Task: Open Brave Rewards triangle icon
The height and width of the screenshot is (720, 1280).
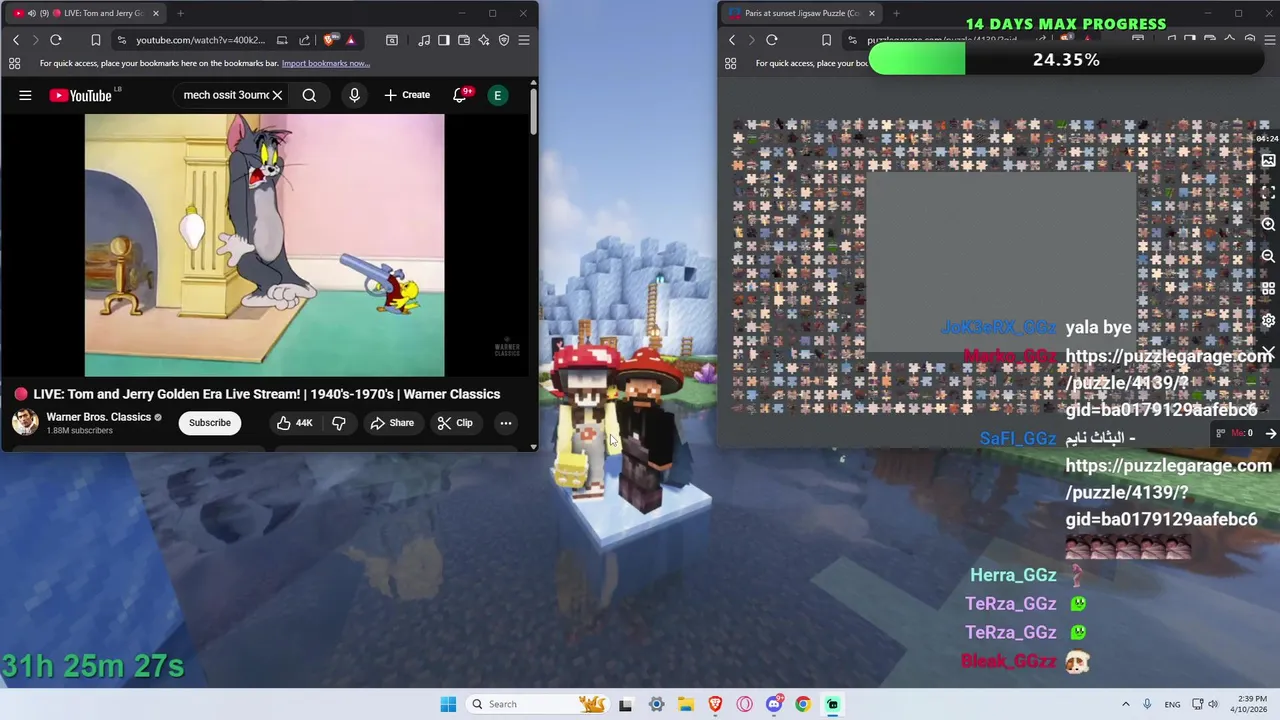Action: [350, 40]
